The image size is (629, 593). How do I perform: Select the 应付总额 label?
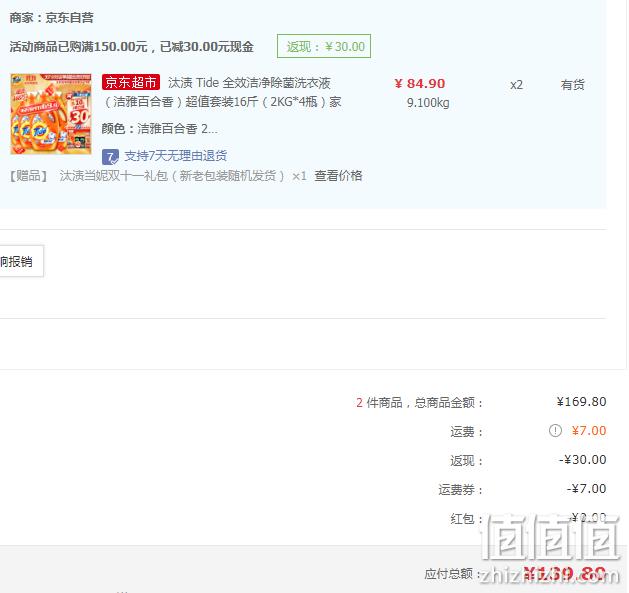(x=449, y=574)
